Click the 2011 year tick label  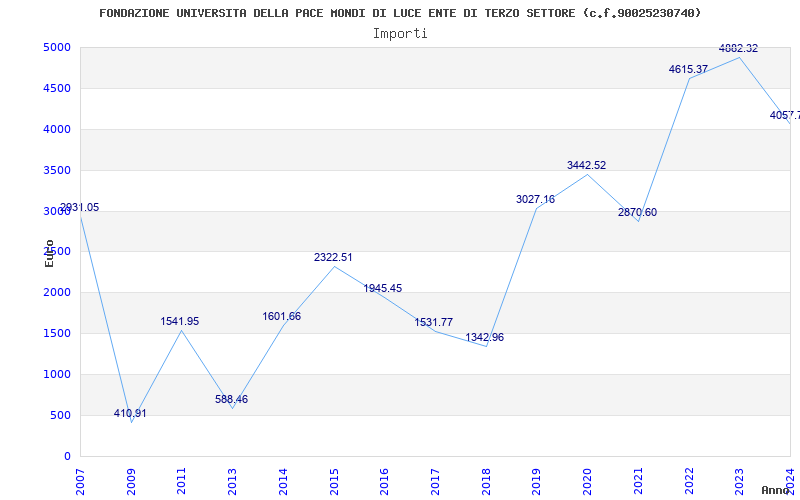[x=182, y=482]
